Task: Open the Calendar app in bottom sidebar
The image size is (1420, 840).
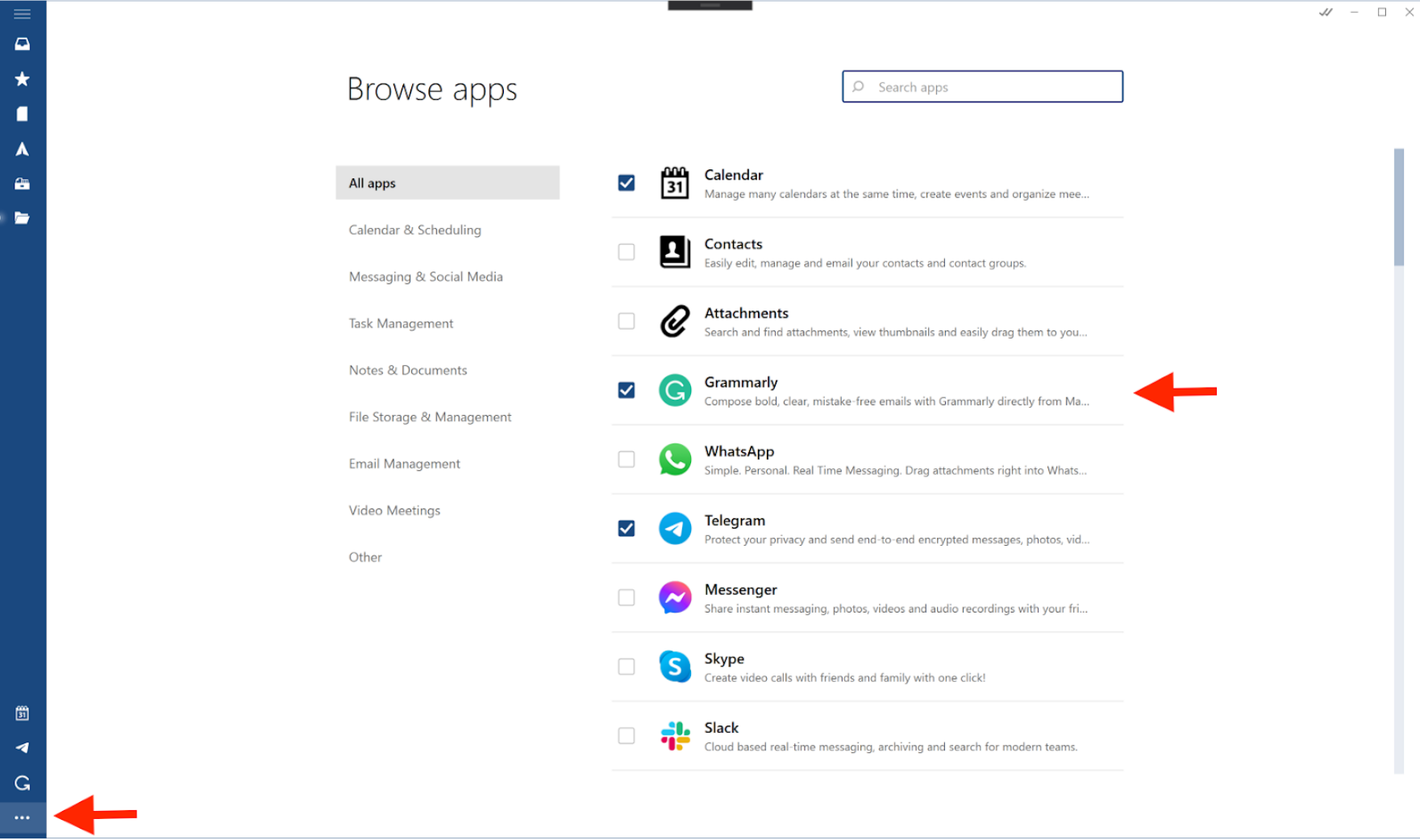Action: [x=22, y=713]
